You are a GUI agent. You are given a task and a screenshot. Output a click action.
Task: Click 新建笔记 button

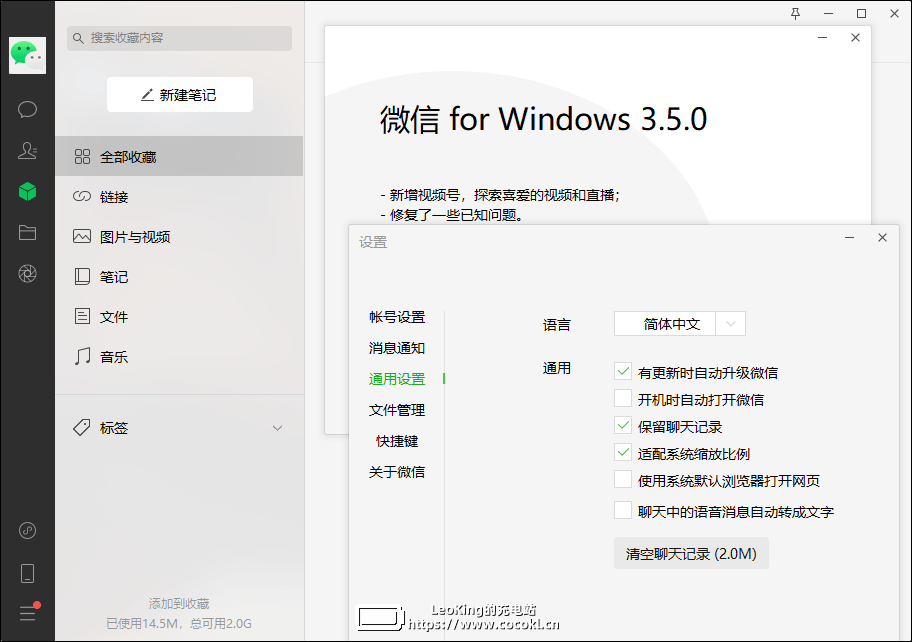pyautogui.click(x=180, y=95)
